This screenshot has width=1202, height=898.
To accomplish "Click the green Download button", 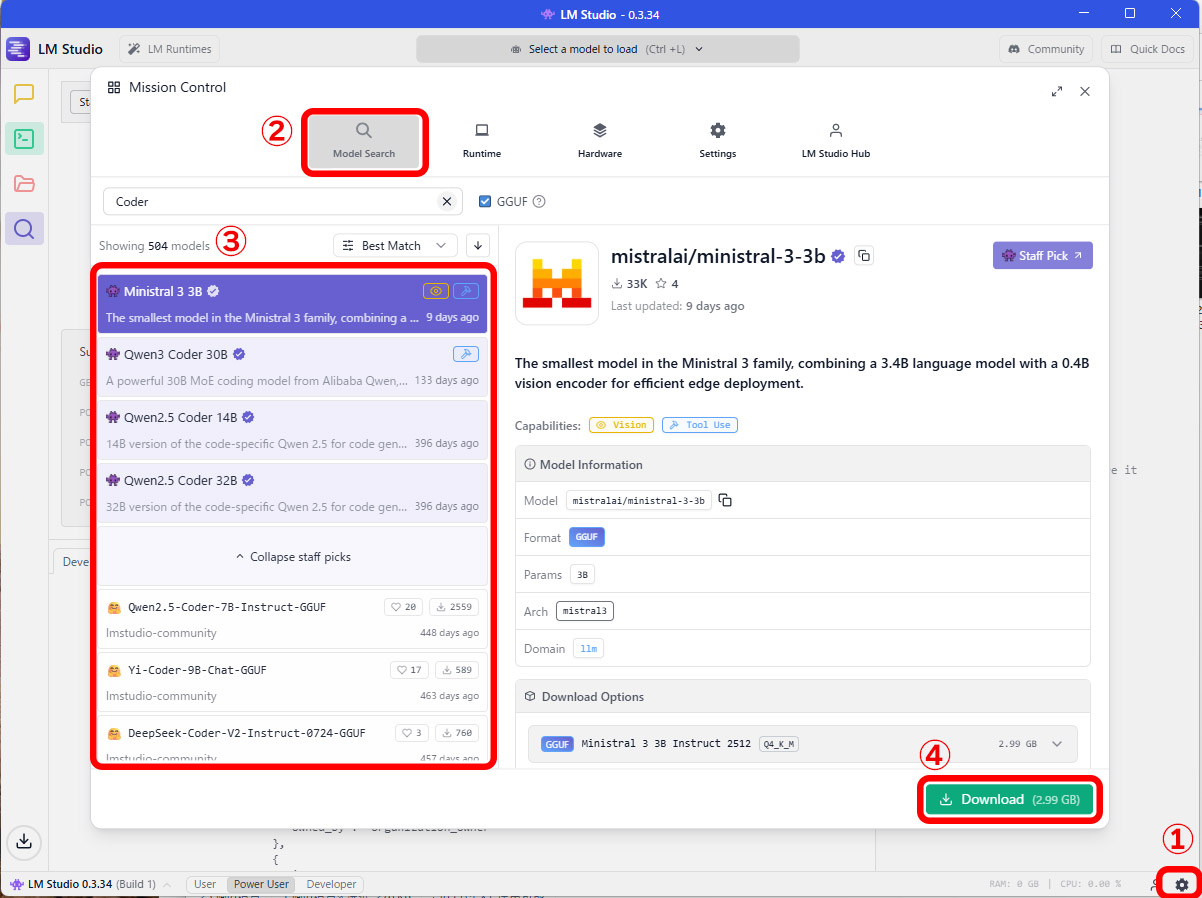I will click(x=1009, y=799).
